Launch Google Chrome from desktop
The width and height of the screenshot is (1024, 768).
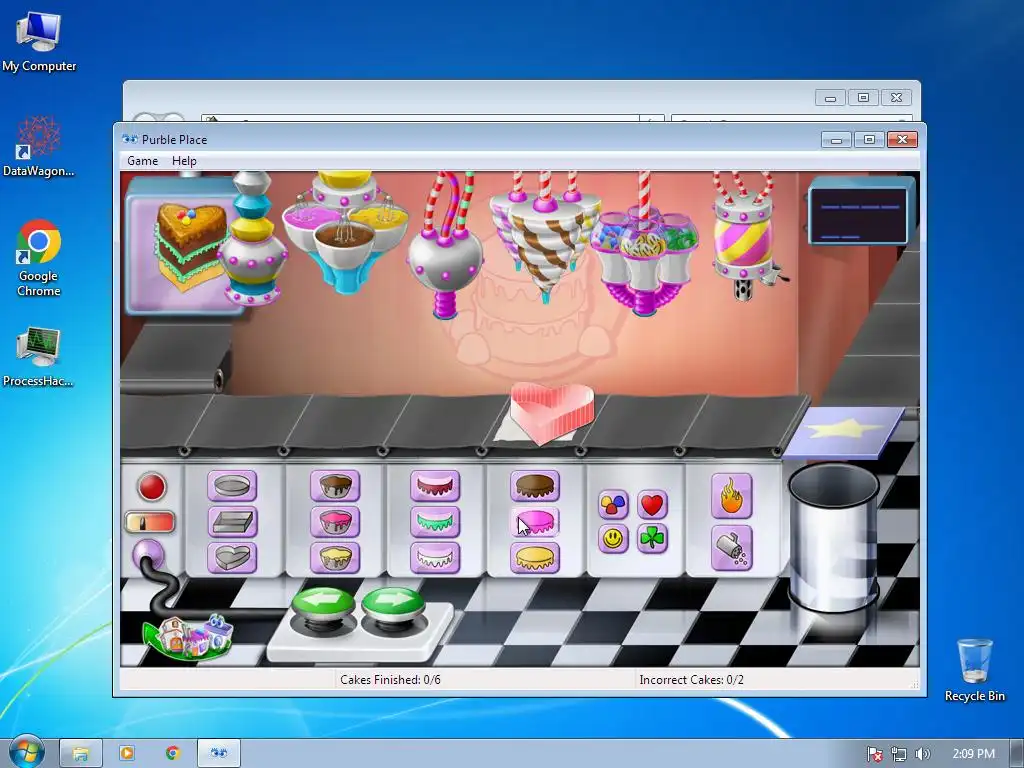pyautogui.click(x=39, y=259)
